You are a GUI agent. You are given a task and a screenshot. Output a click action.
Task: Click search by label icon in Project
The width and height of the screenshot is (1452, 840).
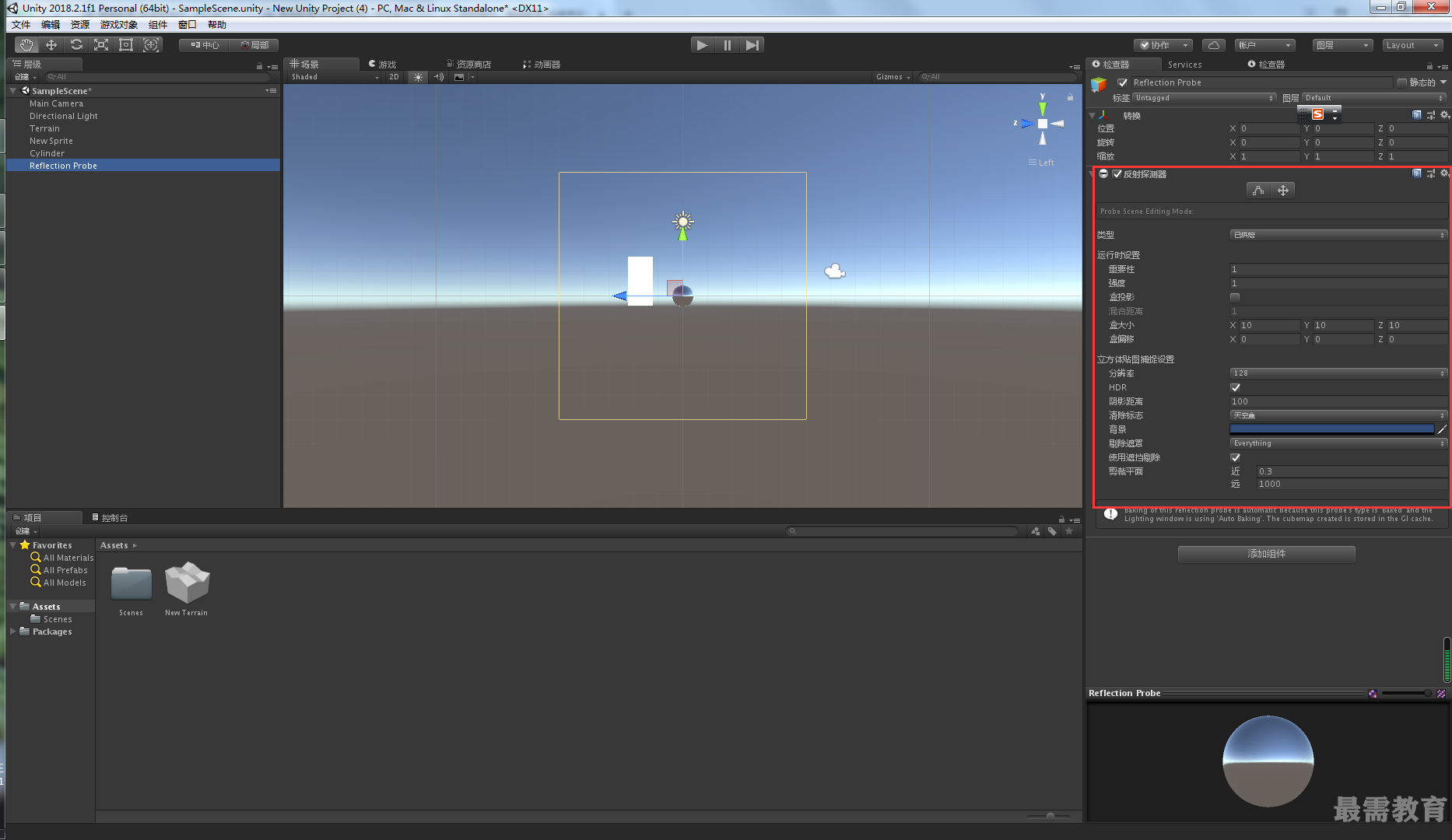(x=1052, y=531)
